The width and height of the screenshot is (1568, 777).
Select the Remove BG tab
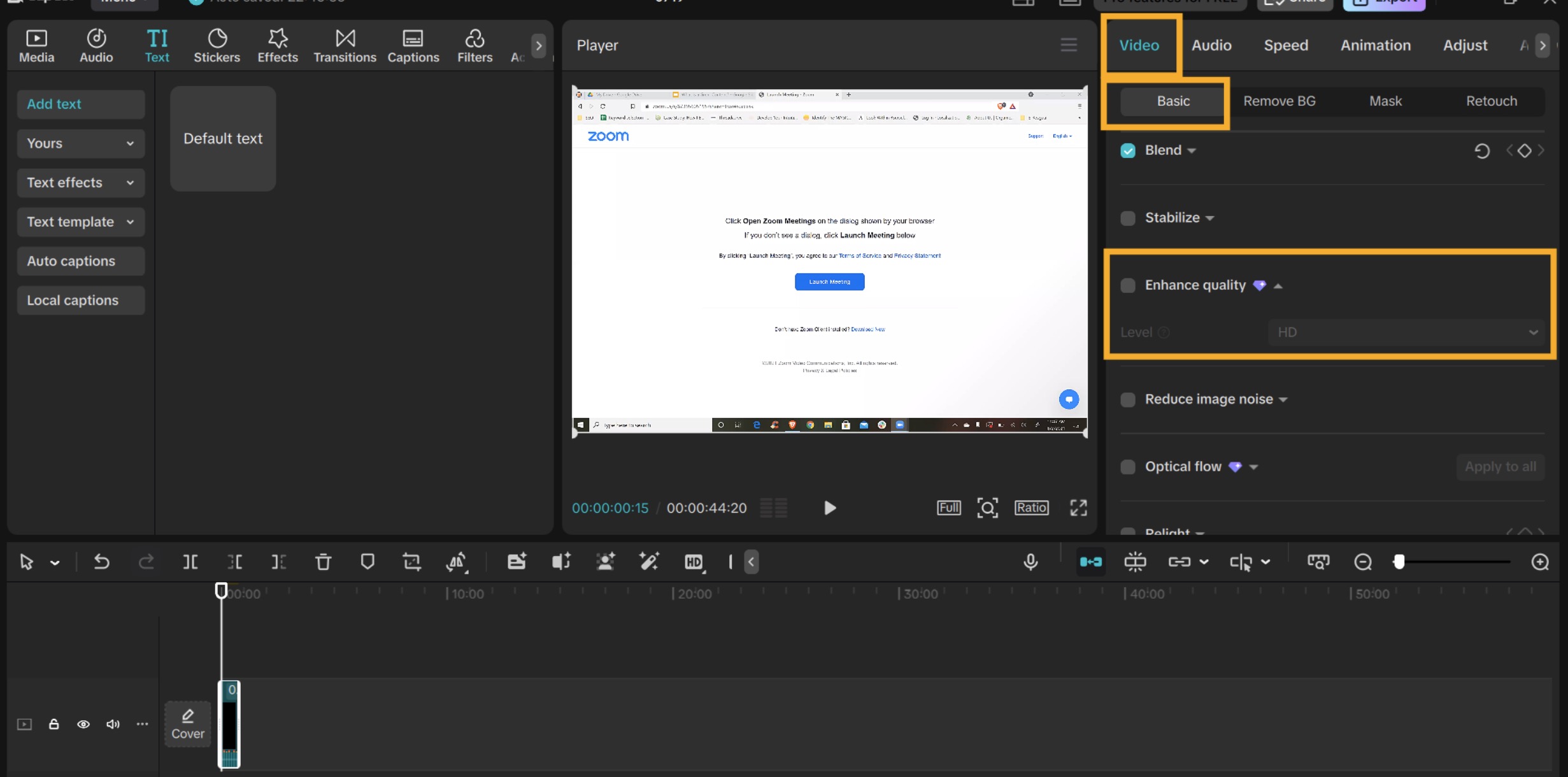pyautogui.click(x=1279, y=101)
